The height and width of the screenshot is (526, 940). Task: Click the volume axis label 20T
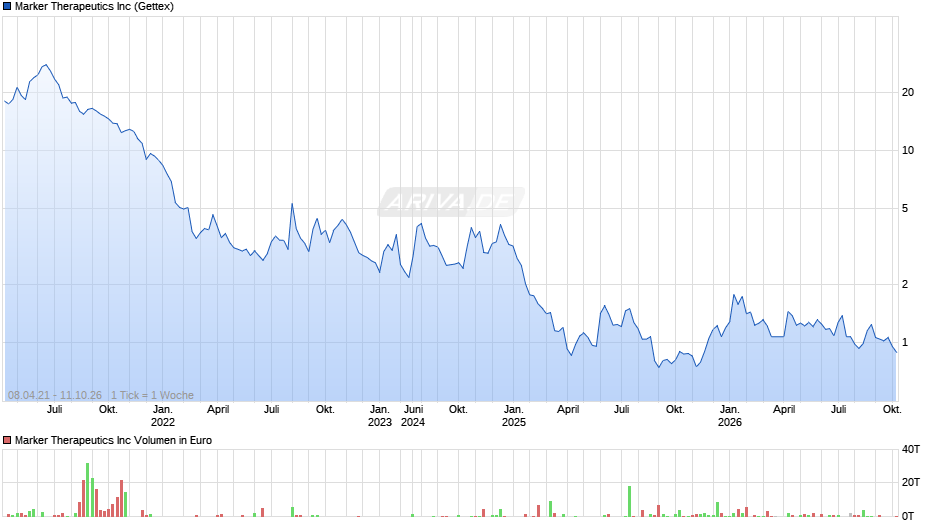(x=911, y=482)
